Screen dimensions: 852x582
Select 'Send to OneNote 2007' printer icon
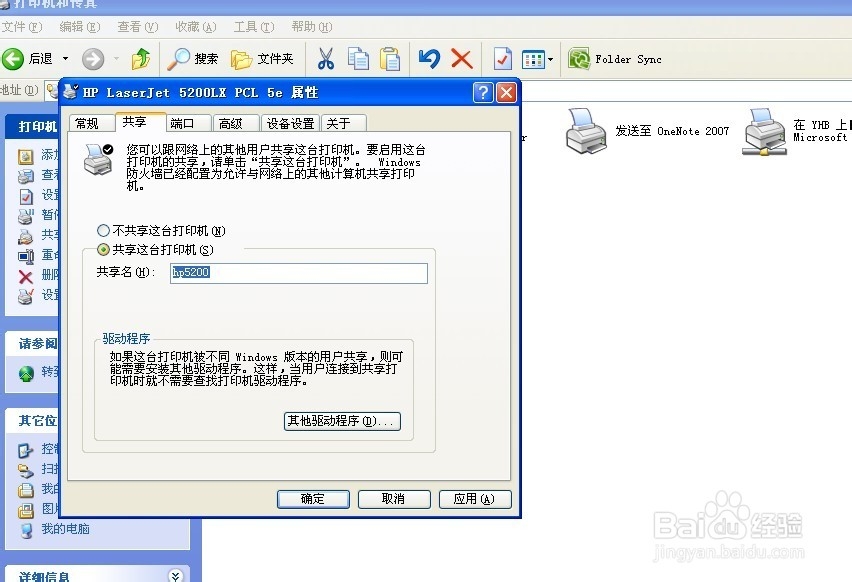tap(586, 131)
